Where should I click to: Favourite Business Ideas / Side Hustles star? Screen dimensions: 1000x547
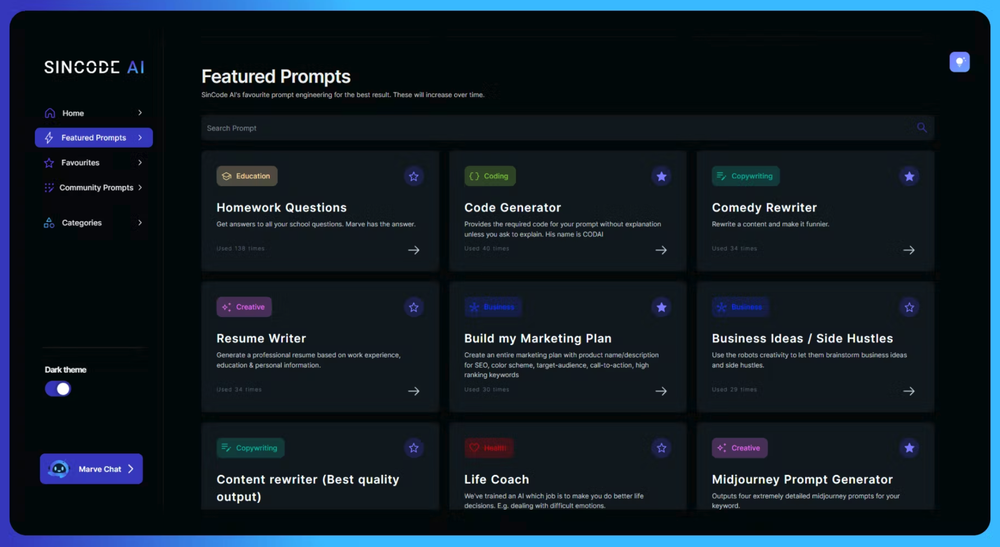point(909,307)
